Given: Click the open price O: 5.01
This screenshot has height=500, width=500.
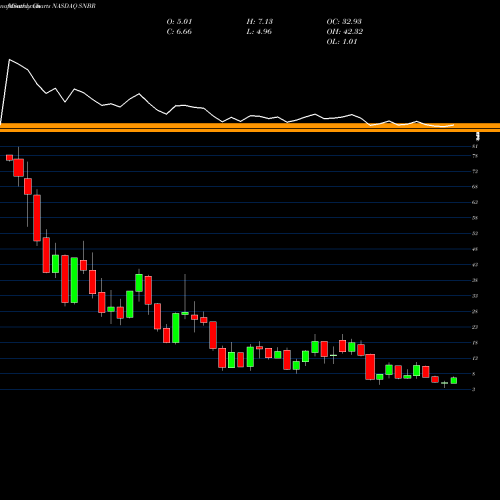Looking at the screenshot, I should 179,22.
